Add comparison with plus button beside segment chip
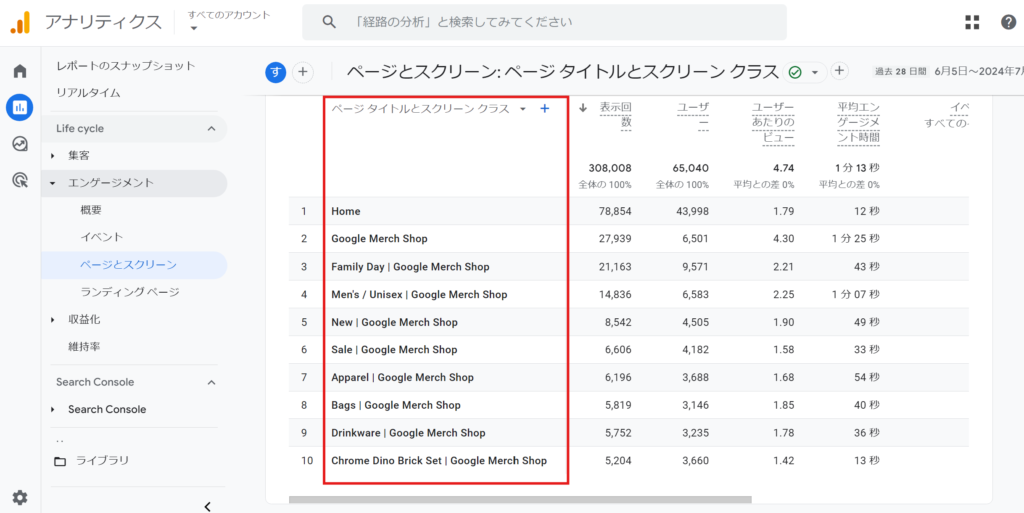 point(302,72)
